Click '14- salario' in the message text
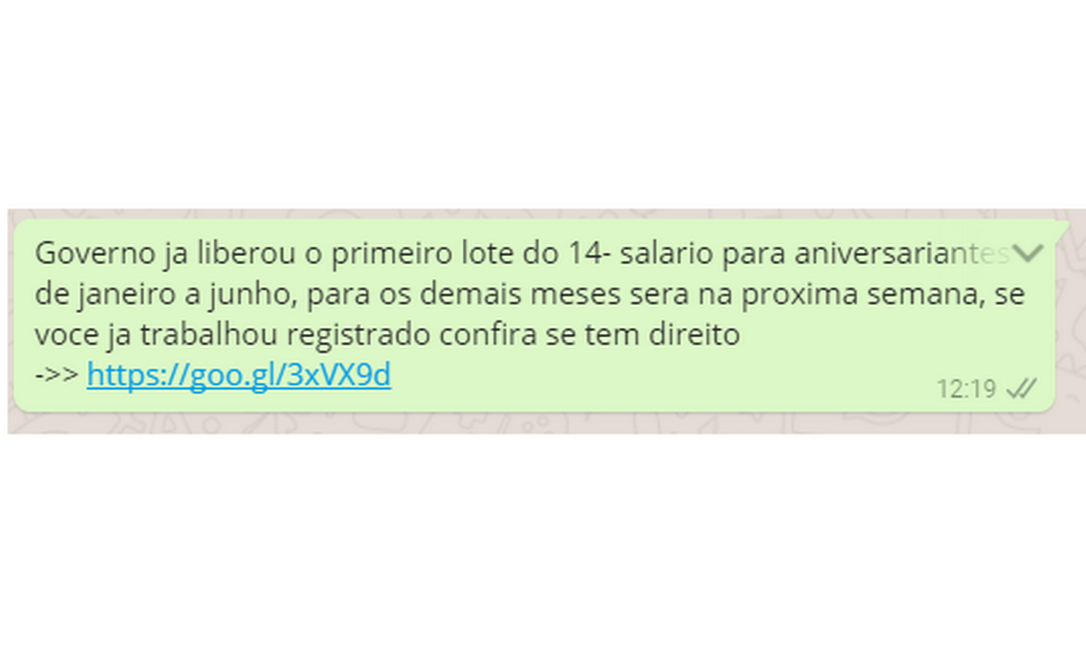This screenshot has width=1086, height=652. coord(641,253)
